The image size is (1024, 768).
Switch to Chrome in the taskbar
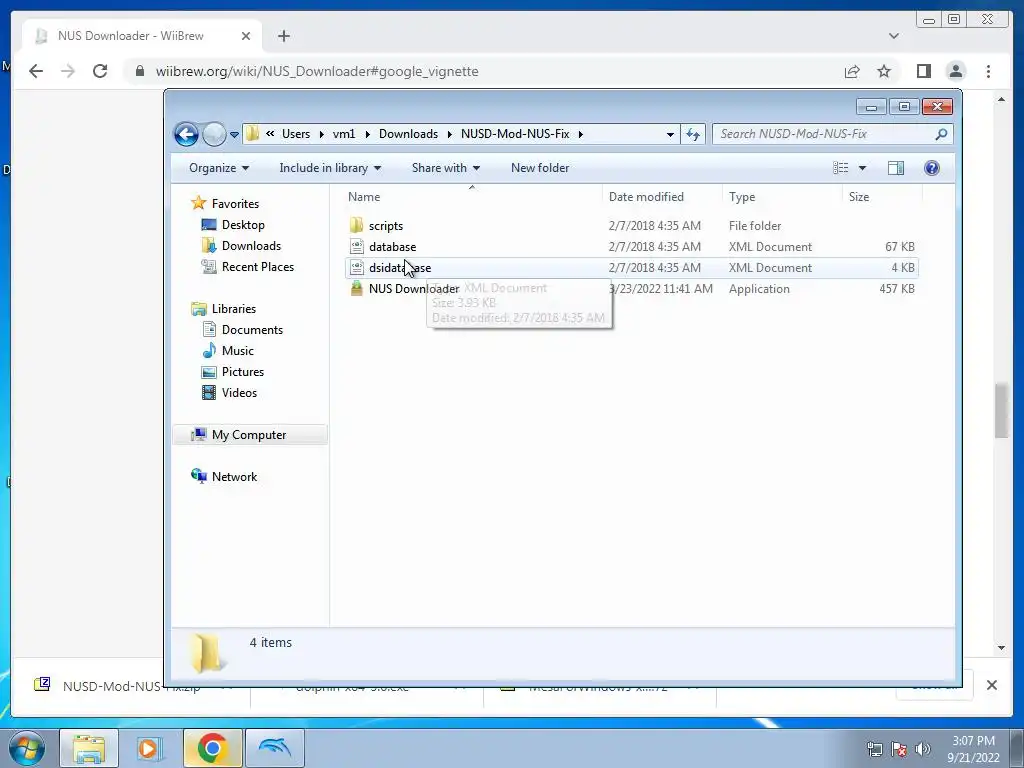pos(212,748)
